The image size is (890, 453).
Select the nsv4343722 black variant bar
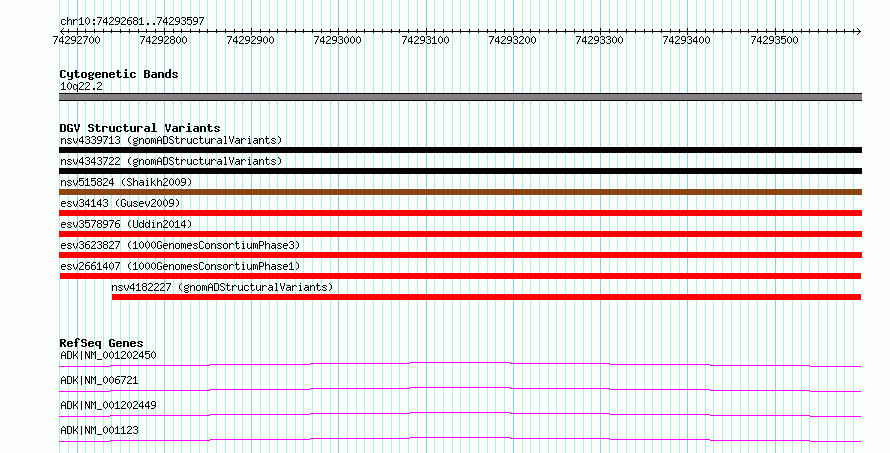click(x=460, y=171)
